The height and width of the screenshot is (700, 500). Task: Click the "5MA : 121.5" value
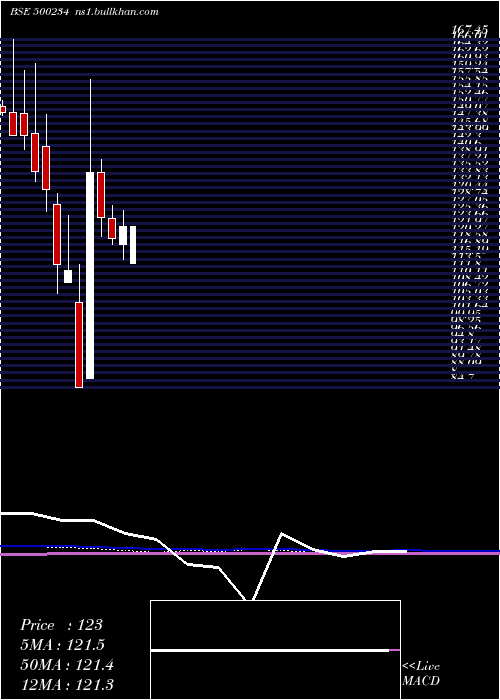click(x=62, y=645)
